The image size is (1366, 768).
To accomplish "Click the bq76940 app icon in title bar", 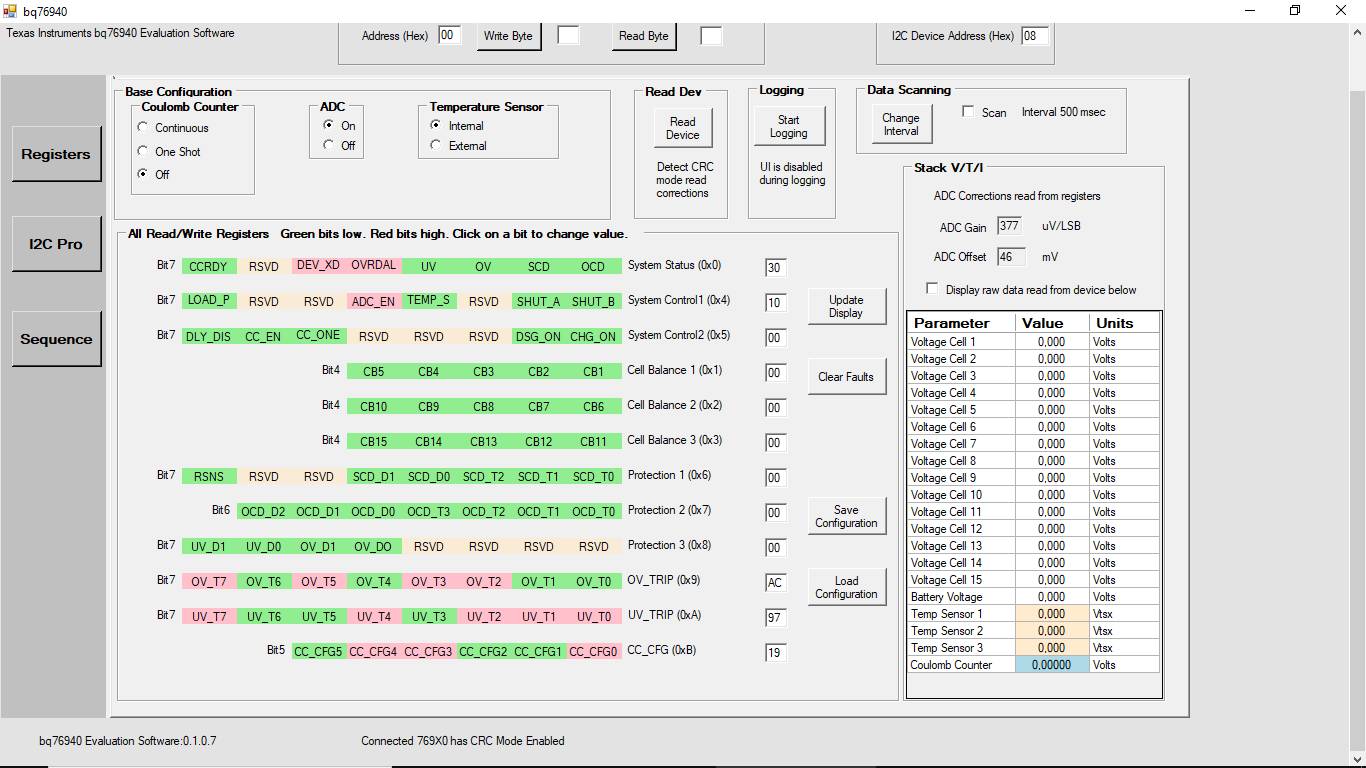I will (10, 10).
